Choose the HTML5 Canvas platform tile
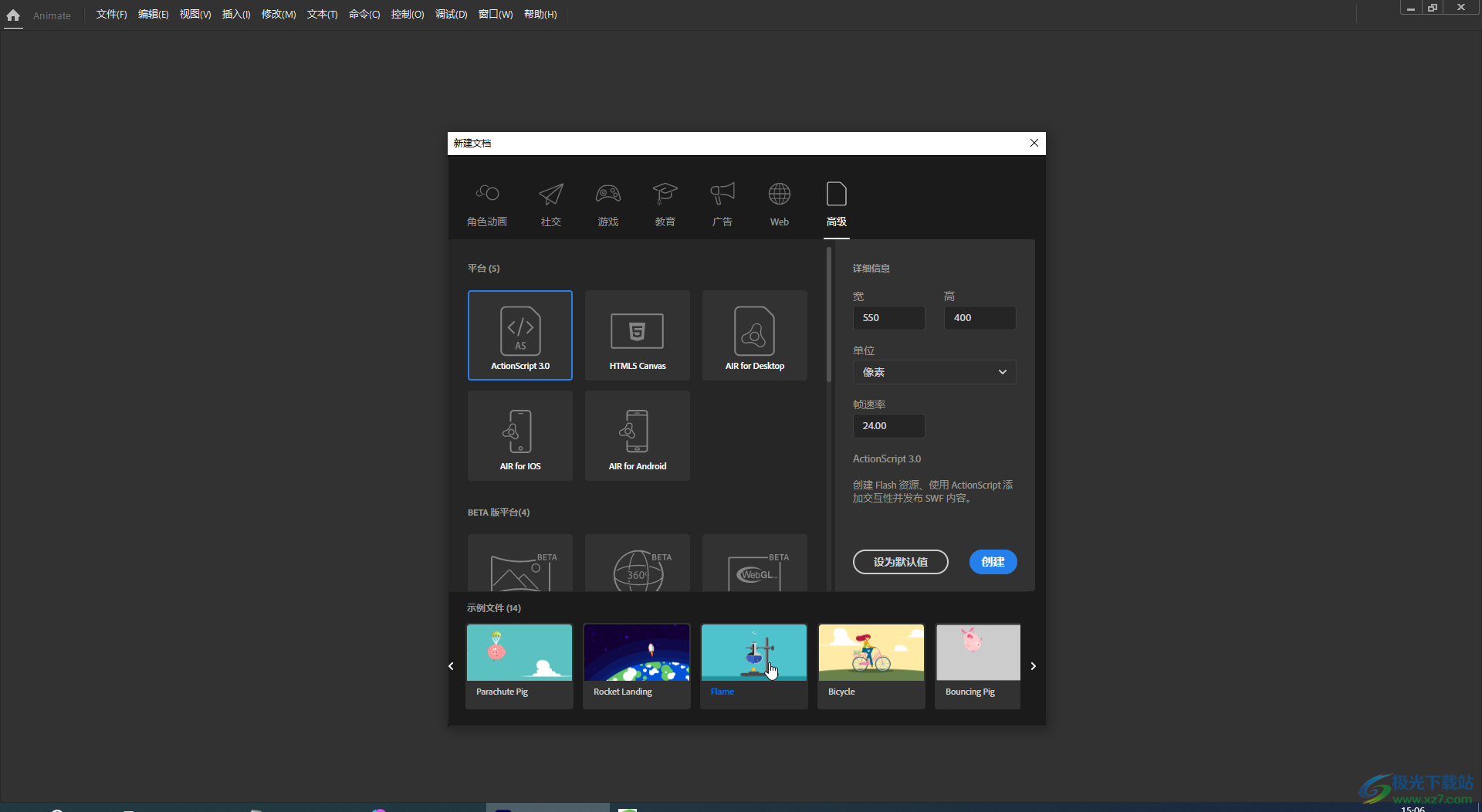 coord(638,335)
